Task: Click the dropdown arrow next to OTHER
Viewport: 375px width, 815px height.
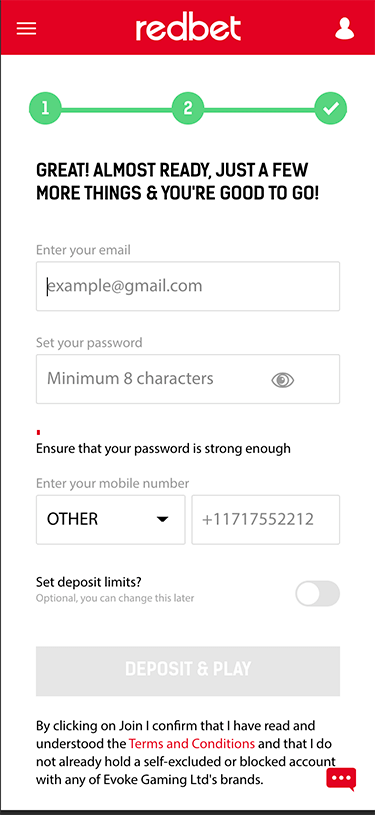Action: point(163,519)
